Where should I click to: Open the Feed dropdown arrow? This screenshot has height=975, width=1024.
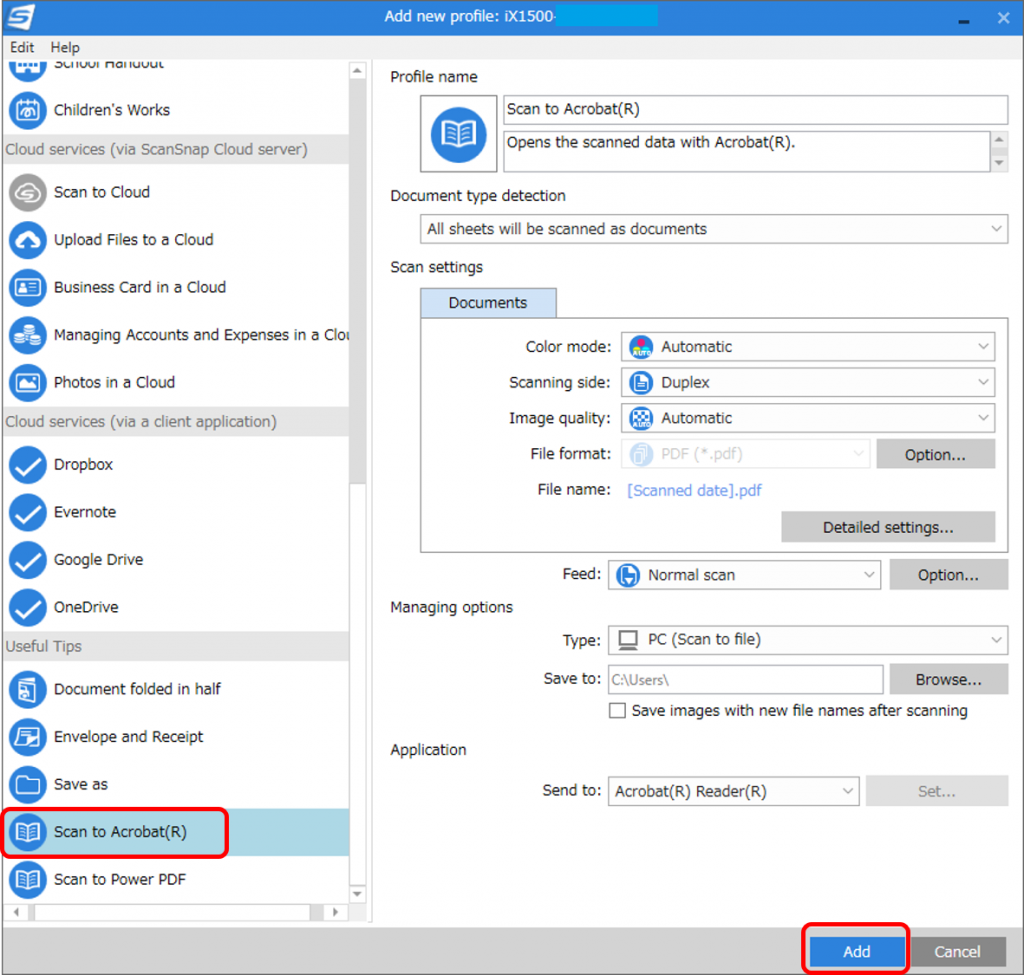point(869,575)
